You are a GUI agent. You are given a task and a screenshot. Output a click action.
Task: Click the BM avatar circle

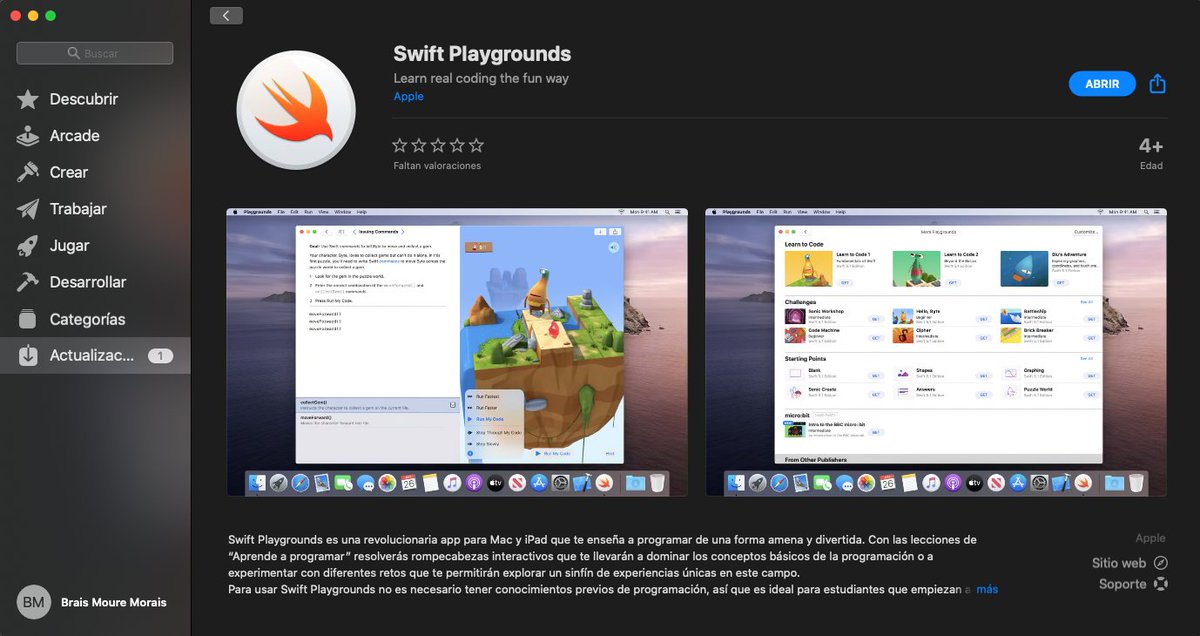tap(34, 602)
